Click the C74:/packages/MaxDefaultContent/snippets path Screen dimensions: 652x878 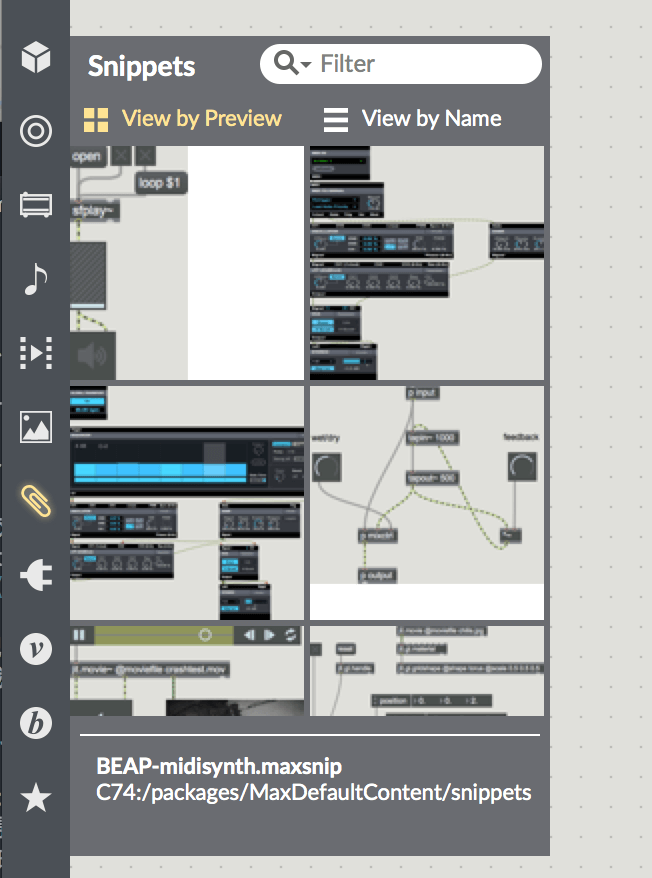pos(314,792)
